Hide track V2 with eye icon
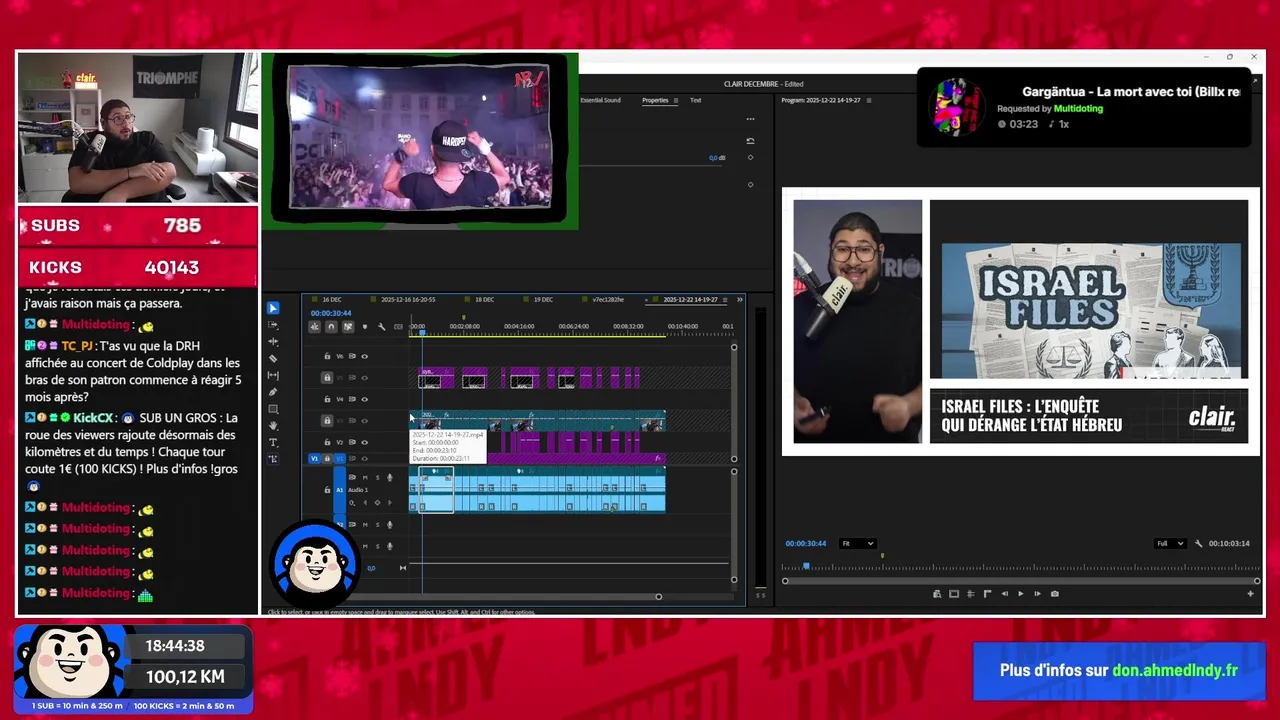The image size is (1280, 720). 364,442
